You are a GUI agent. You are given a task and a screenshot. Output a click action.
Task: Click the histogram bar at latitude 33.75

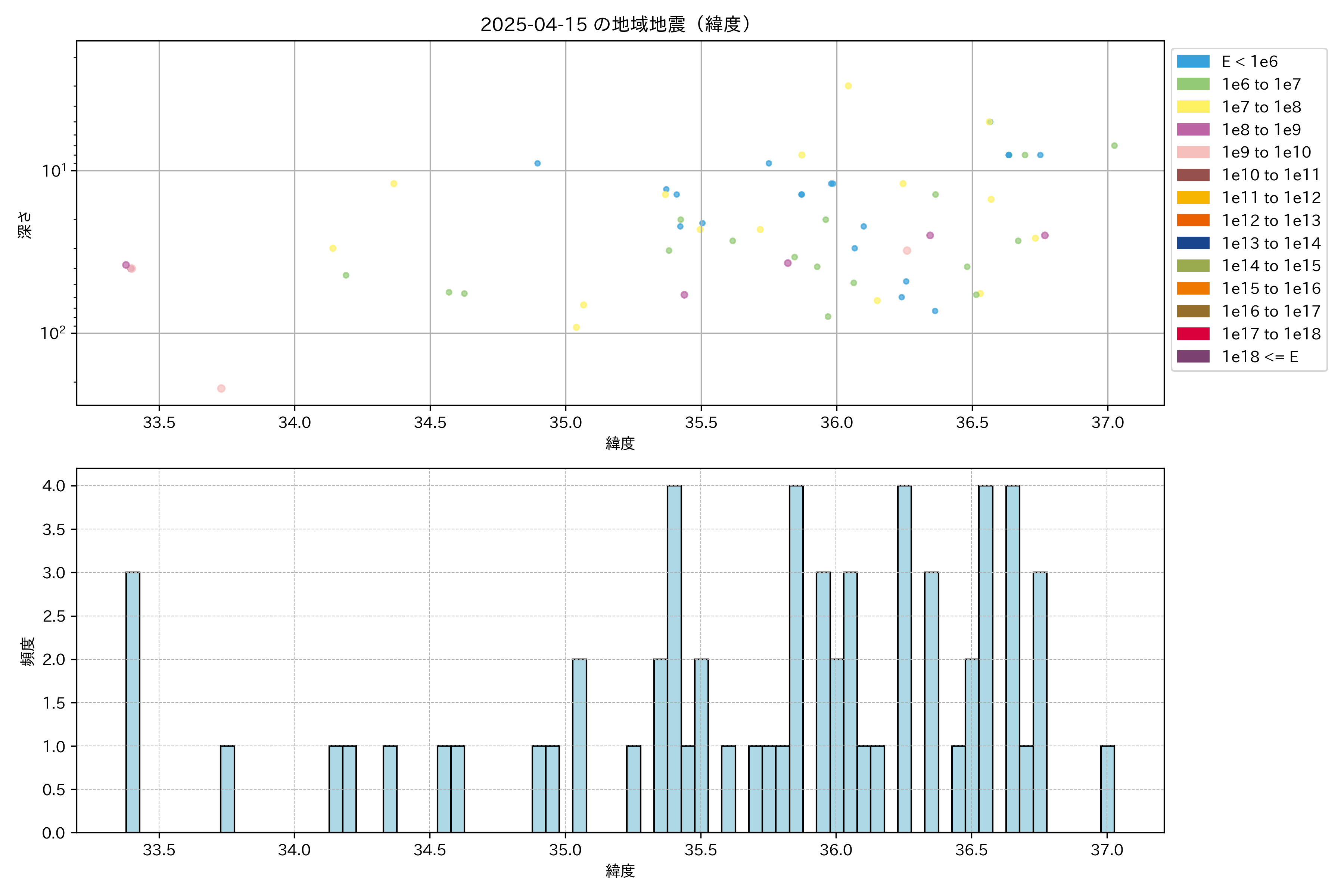click(227, 788)
